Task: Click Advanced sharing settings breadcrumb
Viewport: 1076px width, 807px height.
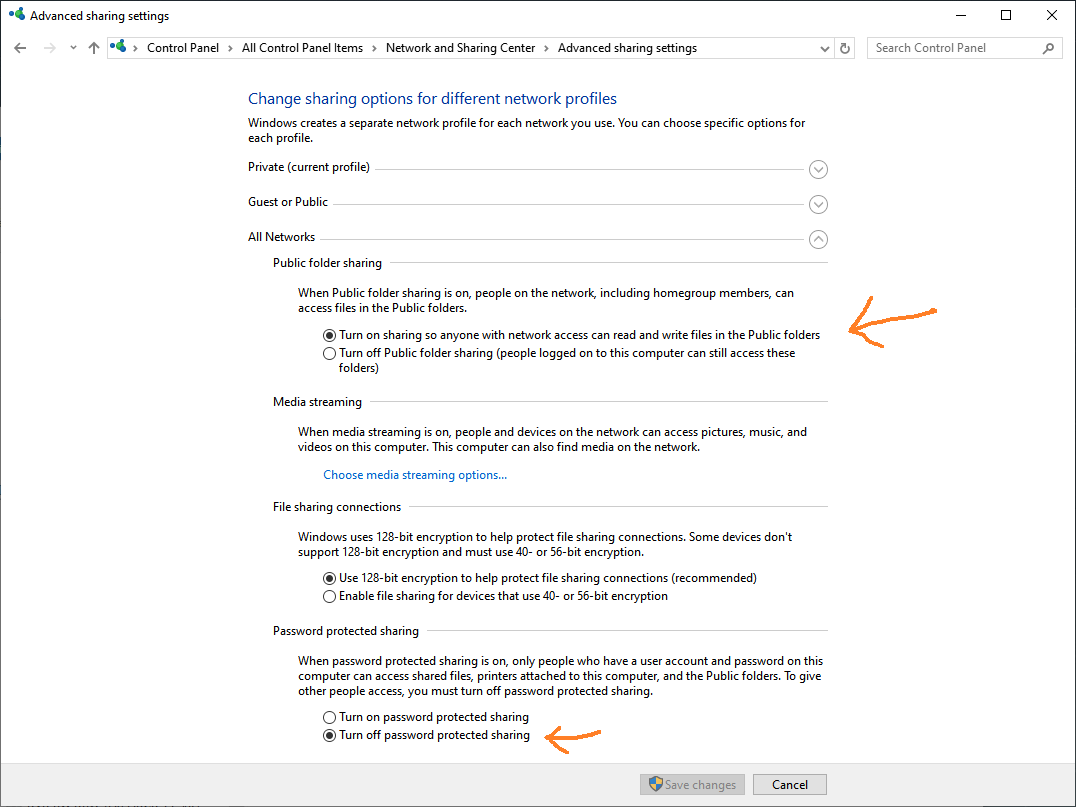Action: coord(627,48)
